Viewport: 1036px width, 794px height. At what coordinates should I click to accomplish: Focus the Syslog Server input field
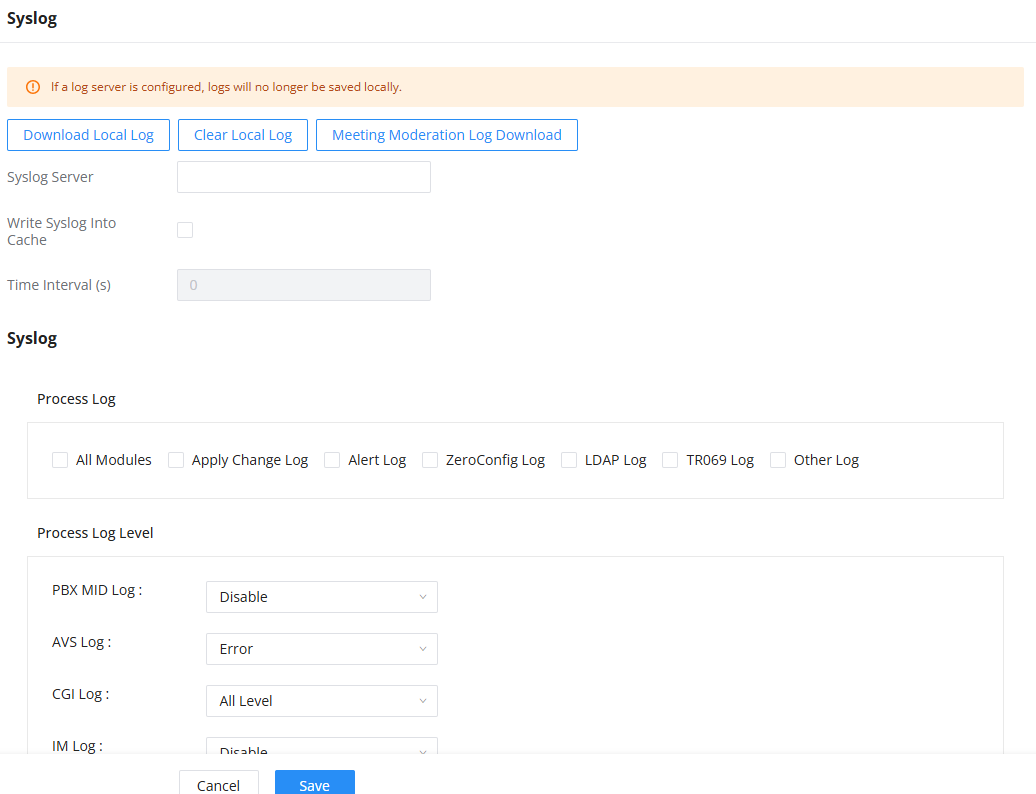304,177
